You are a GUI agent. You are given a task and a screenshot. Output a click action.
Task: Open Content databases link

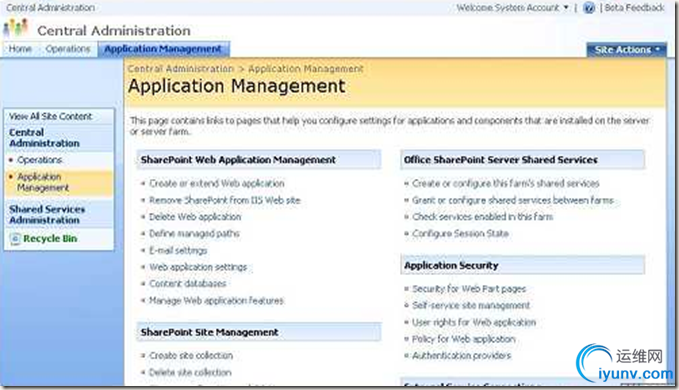click(188, 284)
